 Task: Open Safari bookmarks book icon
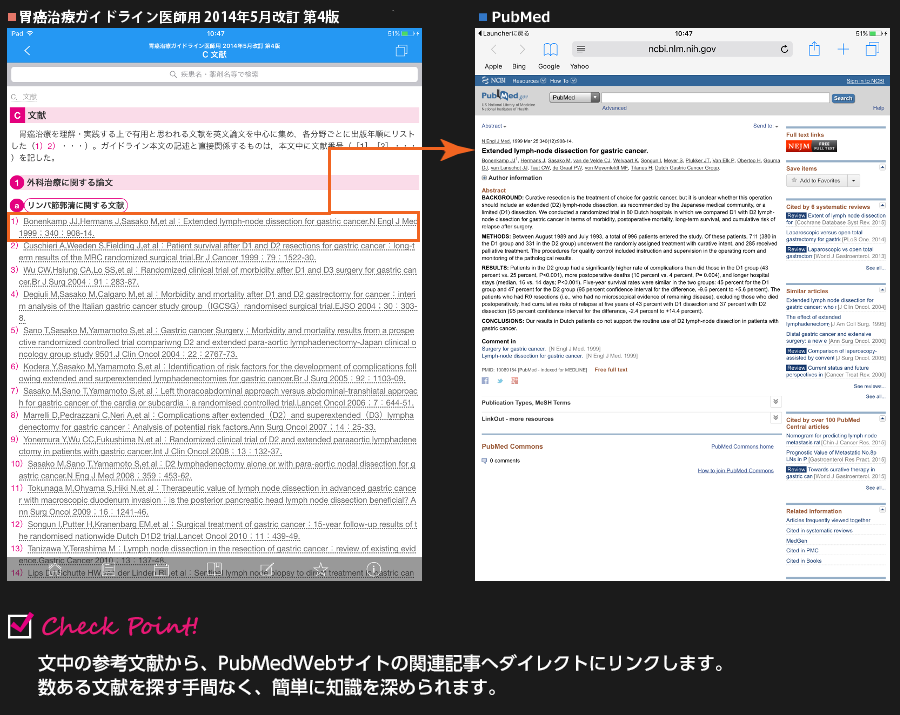coord(550,49)
